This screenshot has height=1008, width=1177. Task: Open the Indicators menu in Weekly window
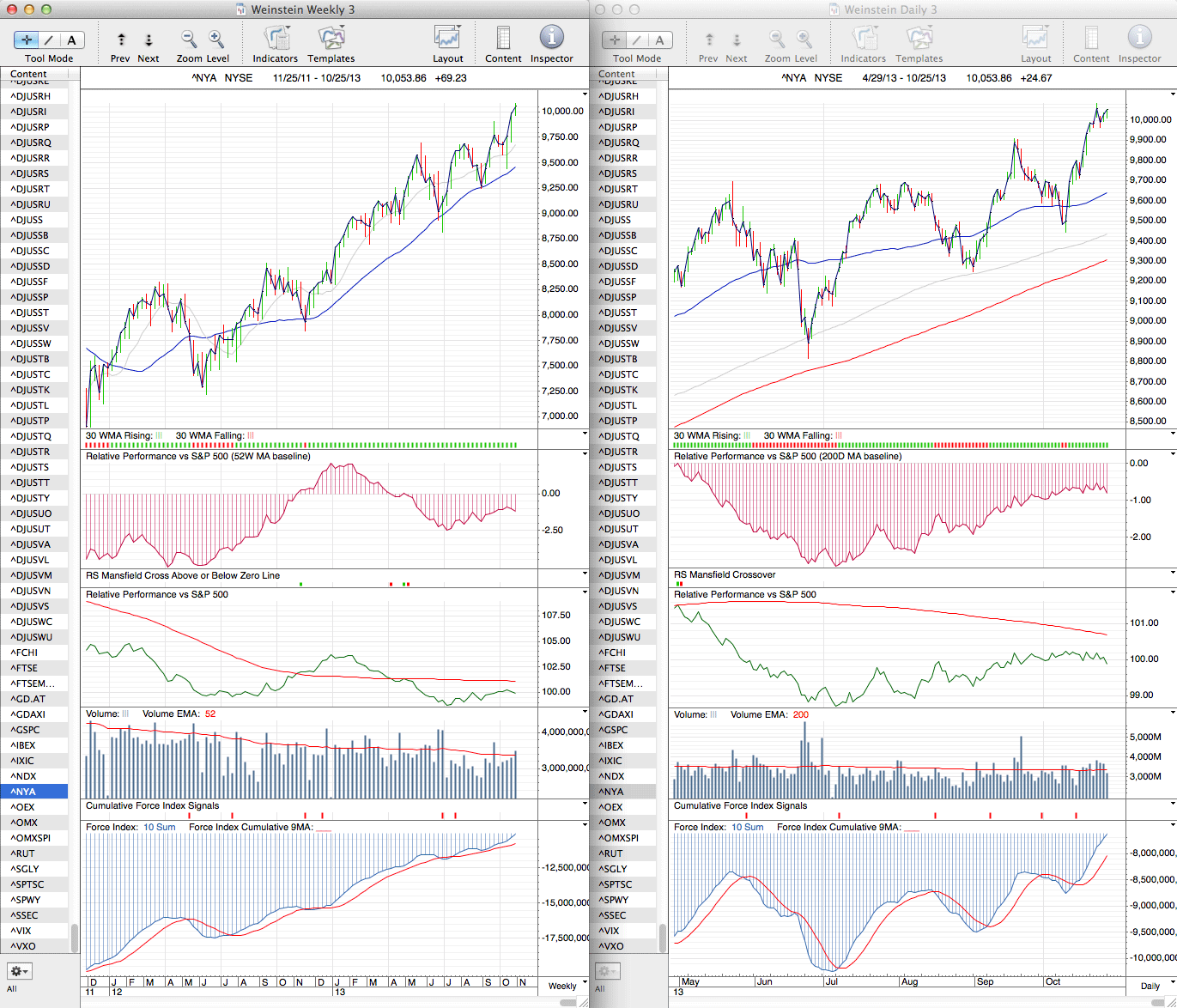click(275, 39)
